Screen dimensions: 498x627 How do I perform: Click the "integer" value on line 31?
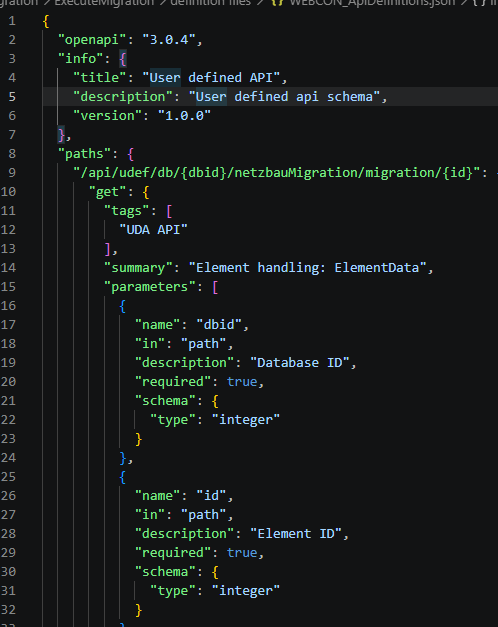coord(246,591)
